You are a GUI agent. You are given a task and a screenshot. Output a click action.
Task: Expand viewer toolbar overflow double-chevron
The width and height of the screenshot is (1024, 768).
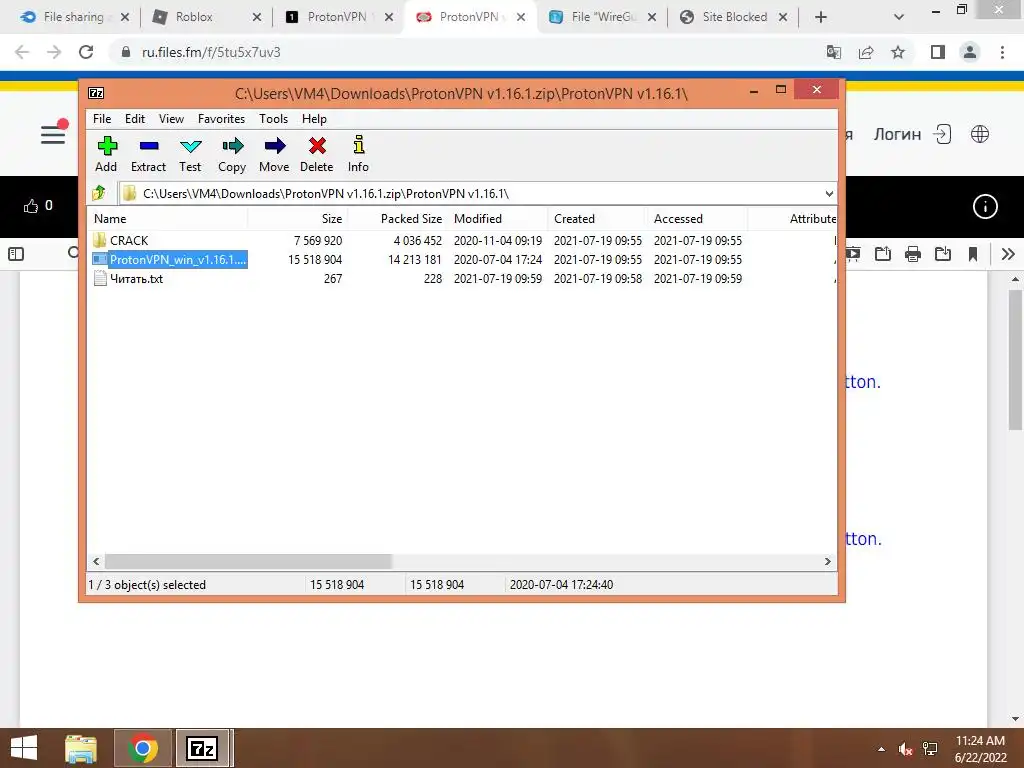coord(1008,254)
